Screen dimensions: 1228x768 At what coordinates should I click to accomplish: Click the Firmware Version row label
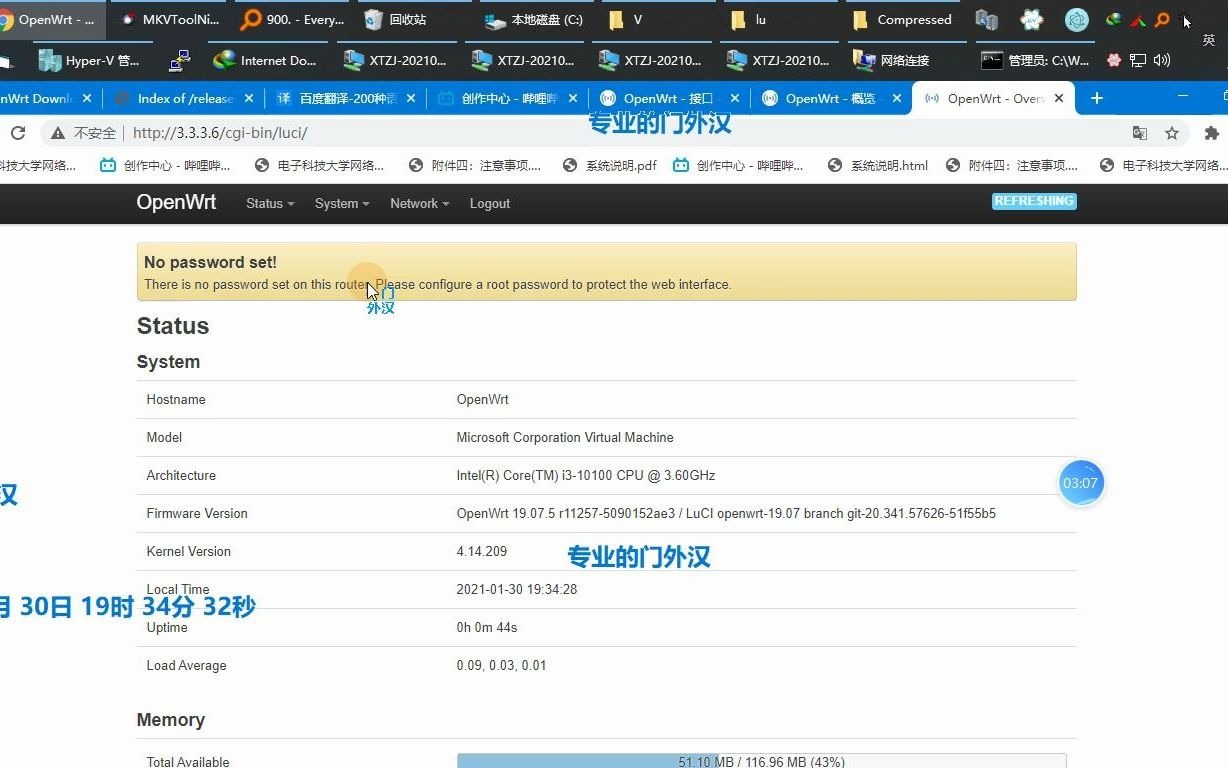click(x=197, y=513)
